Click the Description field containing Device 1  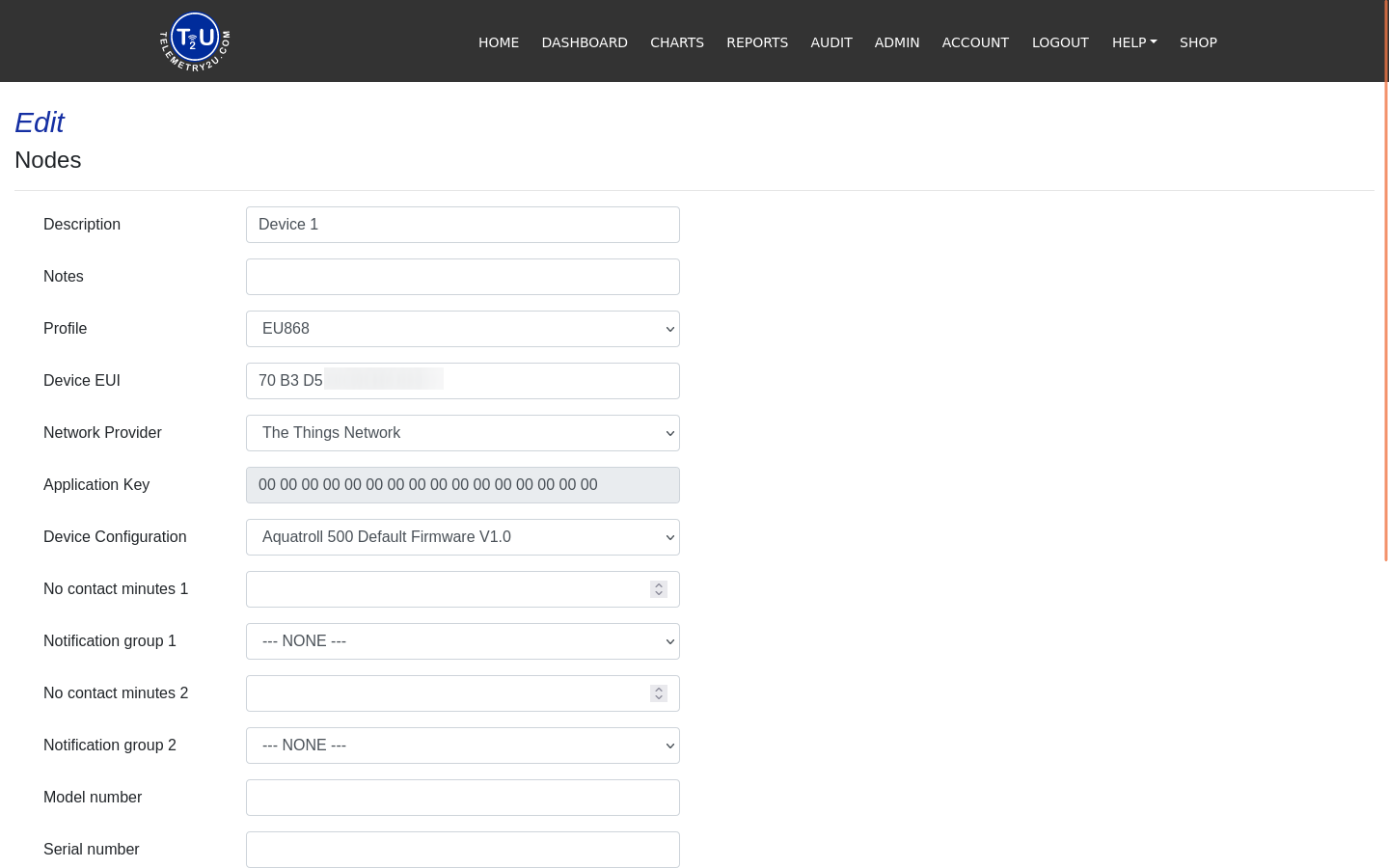pos(463,225)
